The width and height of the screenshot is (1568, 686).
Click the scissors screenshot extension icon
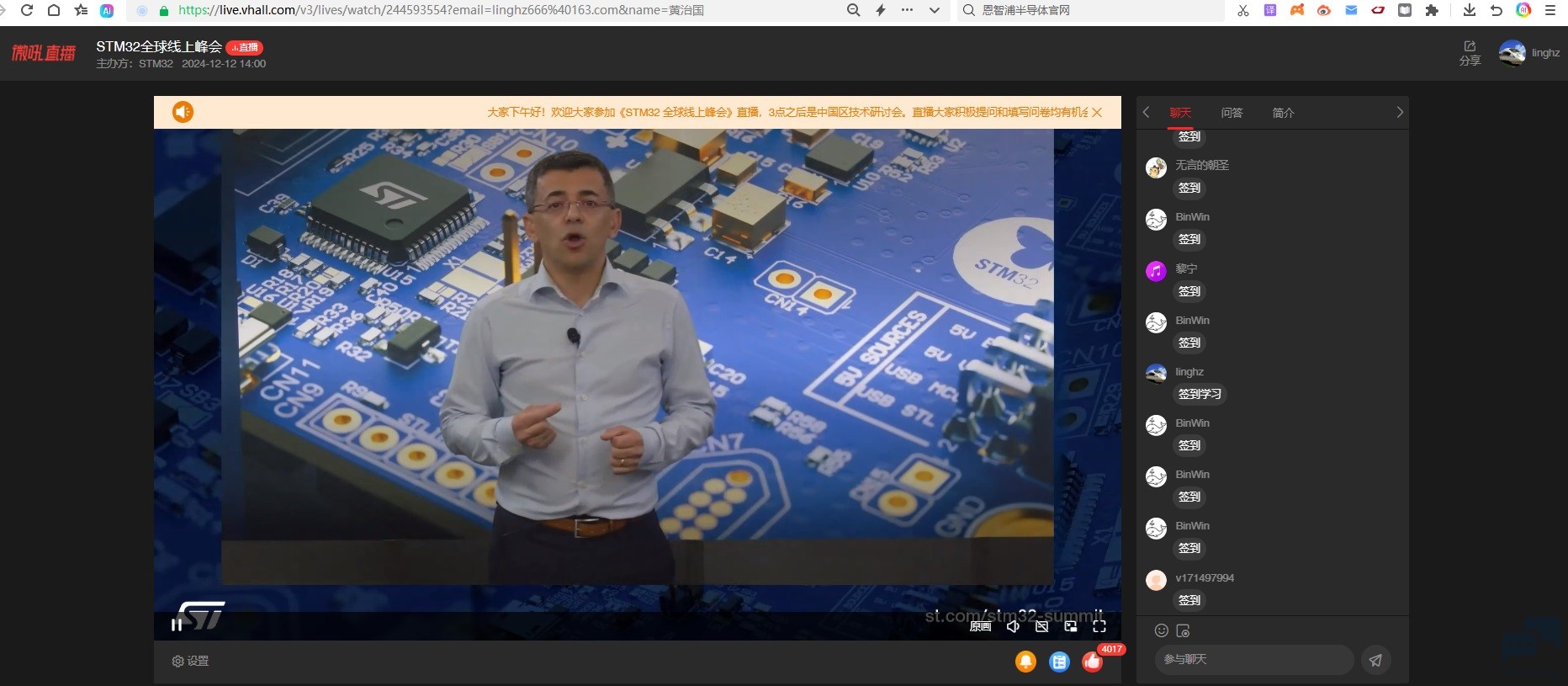[x=1243, y=10]
